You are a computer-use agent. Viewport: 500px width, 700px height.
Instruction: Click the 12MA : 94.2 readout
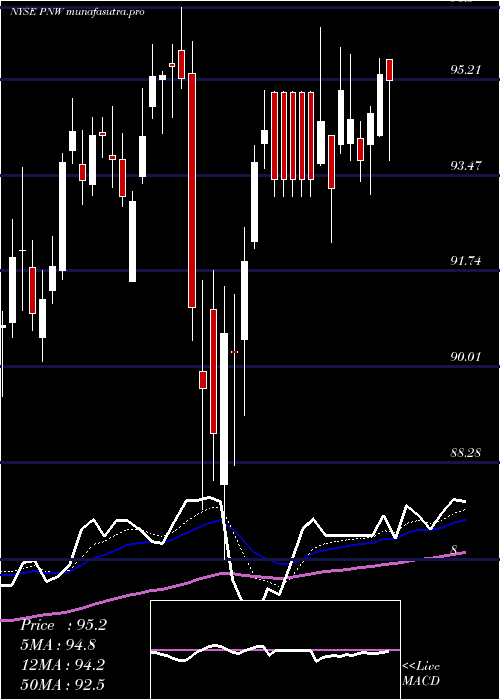[x=62, y=665]
